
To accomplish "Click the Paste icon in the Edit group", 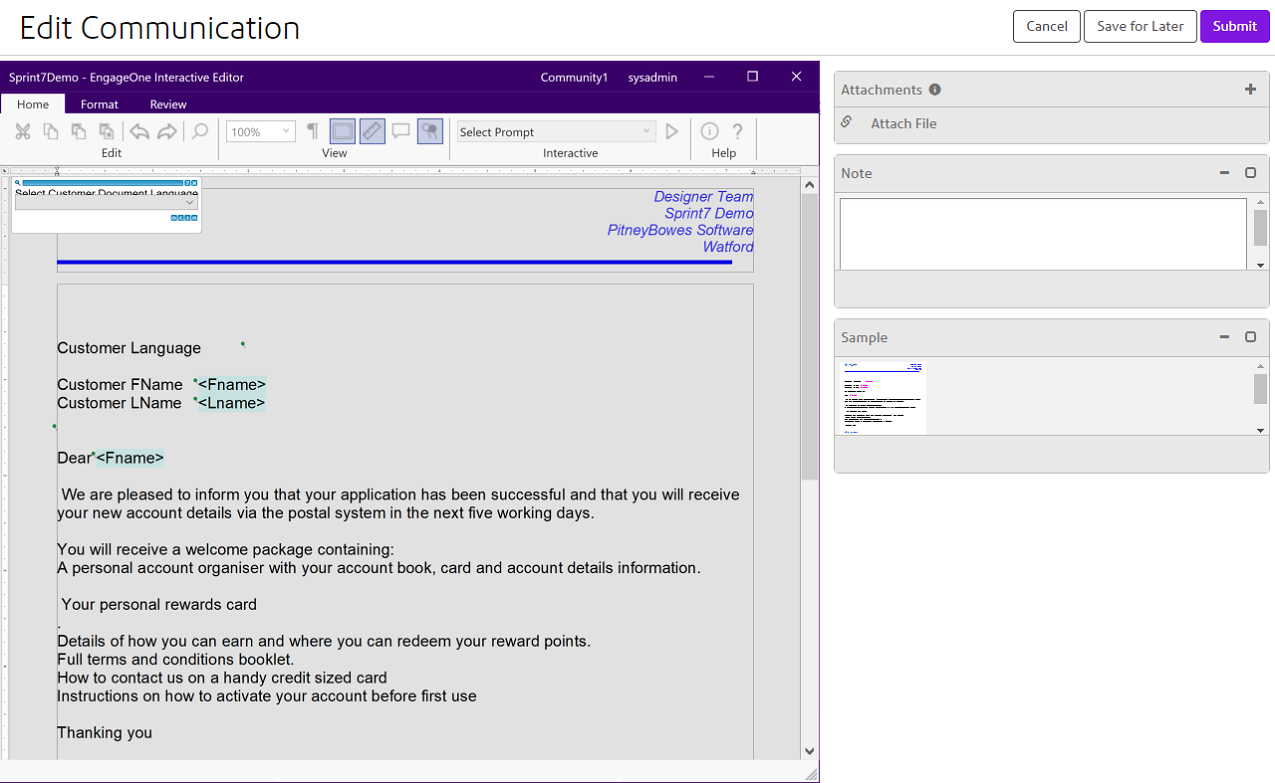I will click(x=78, y=131).
